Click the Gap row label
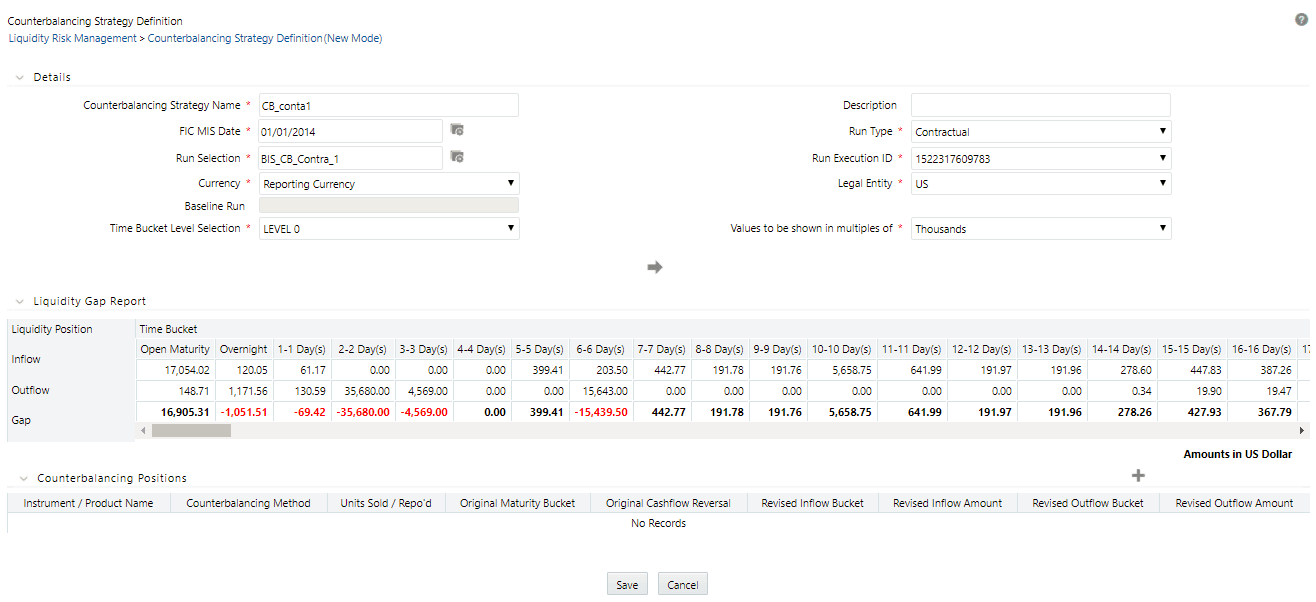Image resolution: width=1316 pixels, height=602 pixels. (x=20, y=420)
